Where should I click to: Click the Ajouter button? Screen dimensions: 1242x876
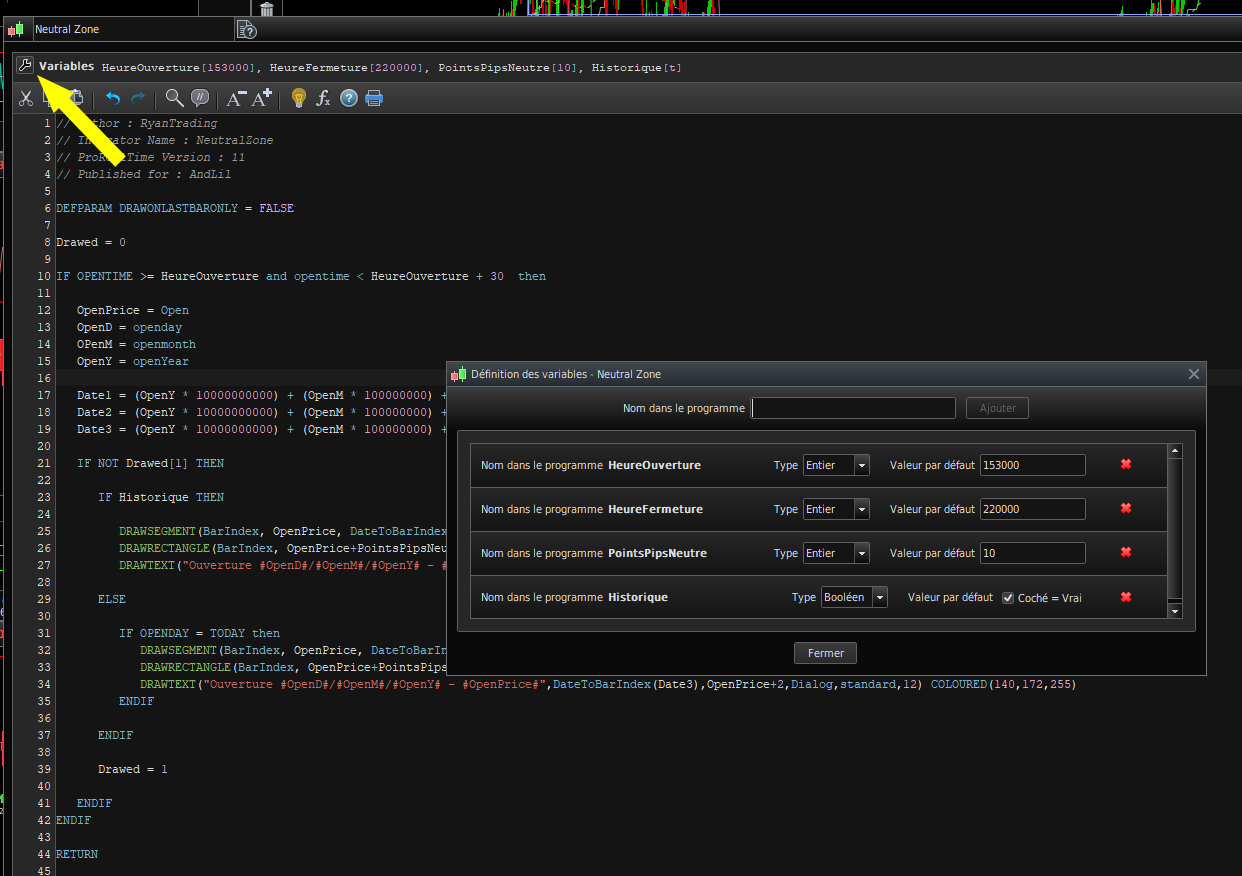(997, 408)
